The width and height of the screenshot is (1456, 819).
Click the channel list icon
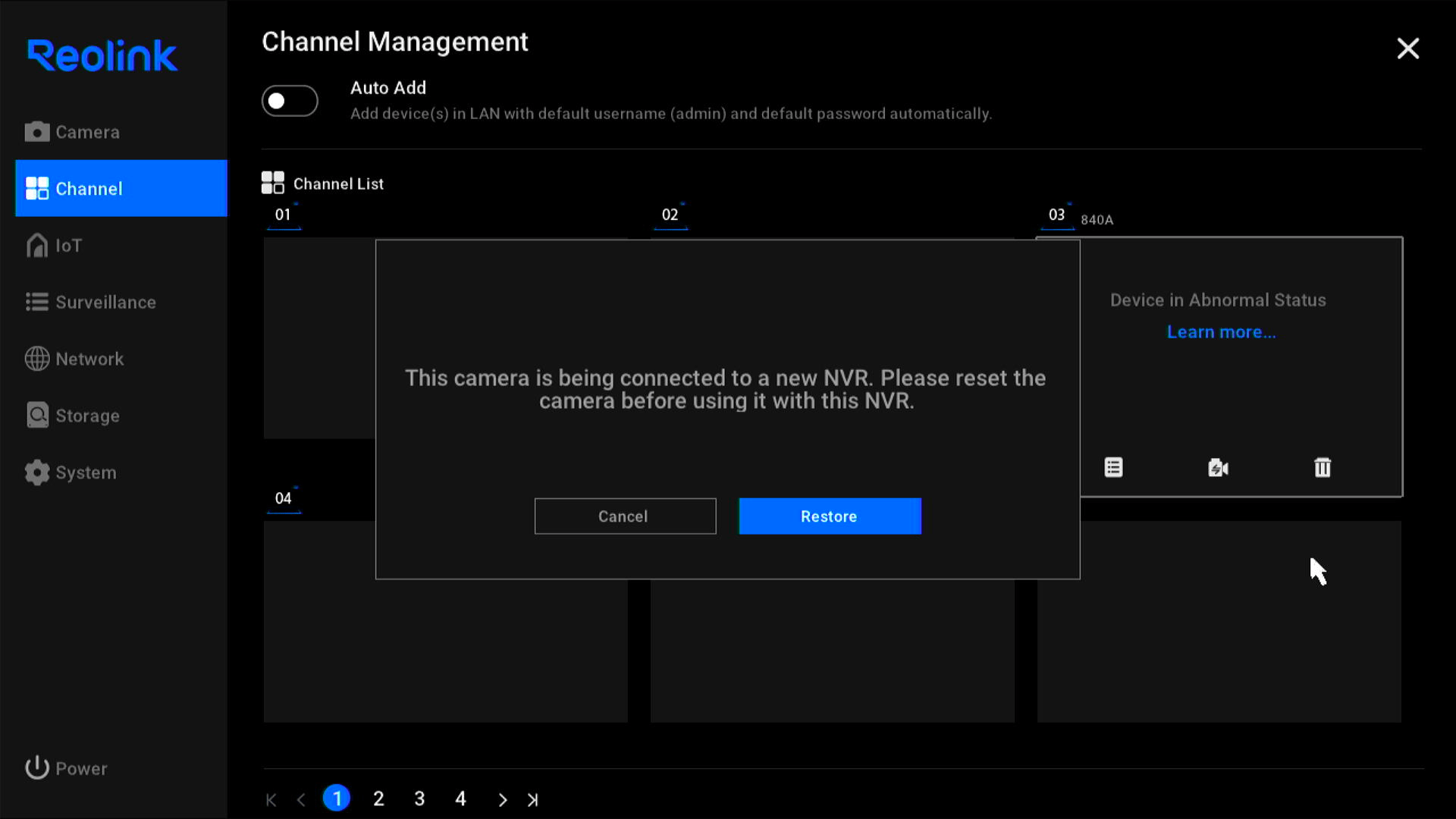coord(272,183)
